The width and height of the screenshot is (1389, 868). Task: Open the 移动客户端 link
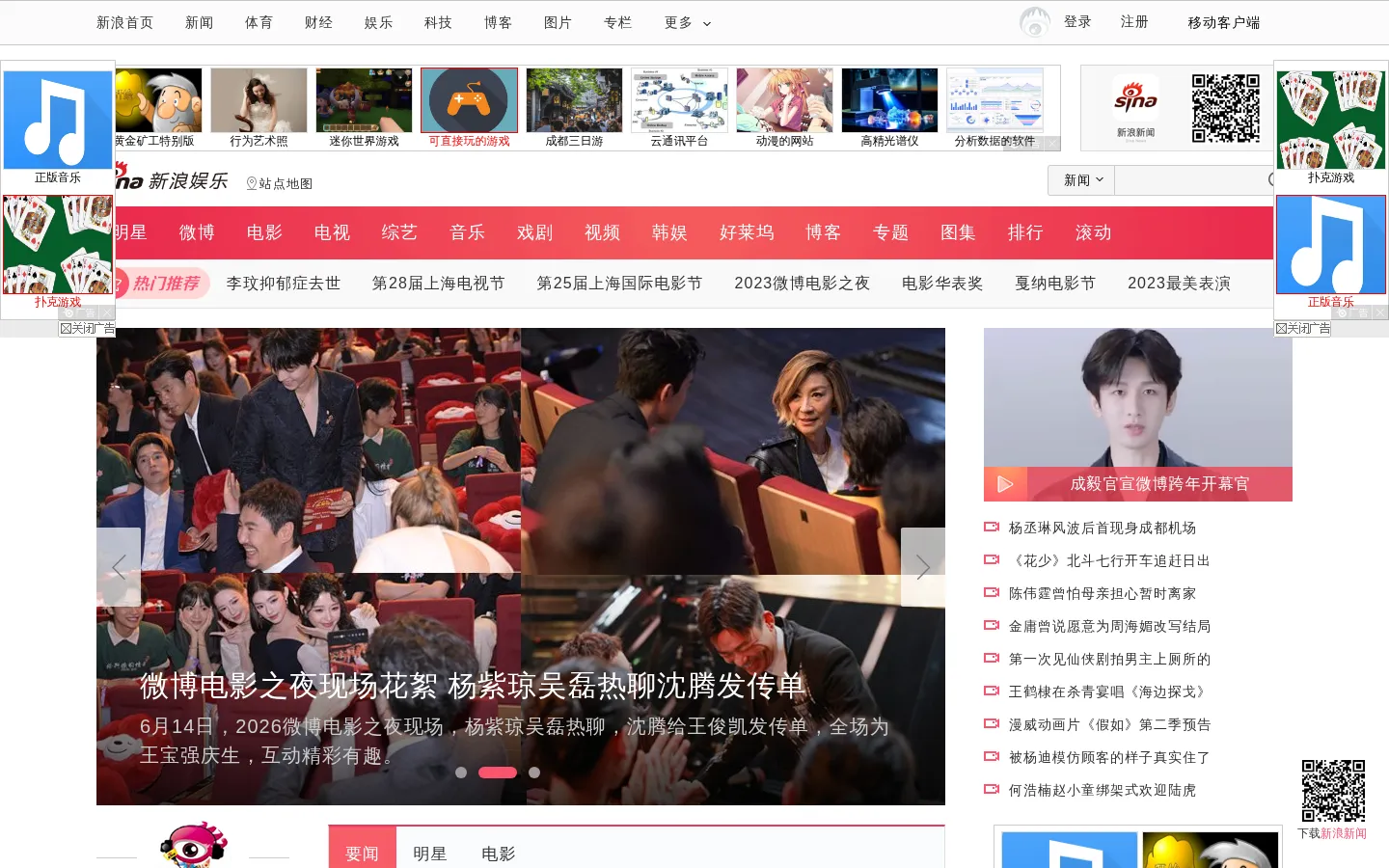click(1224, 22)
